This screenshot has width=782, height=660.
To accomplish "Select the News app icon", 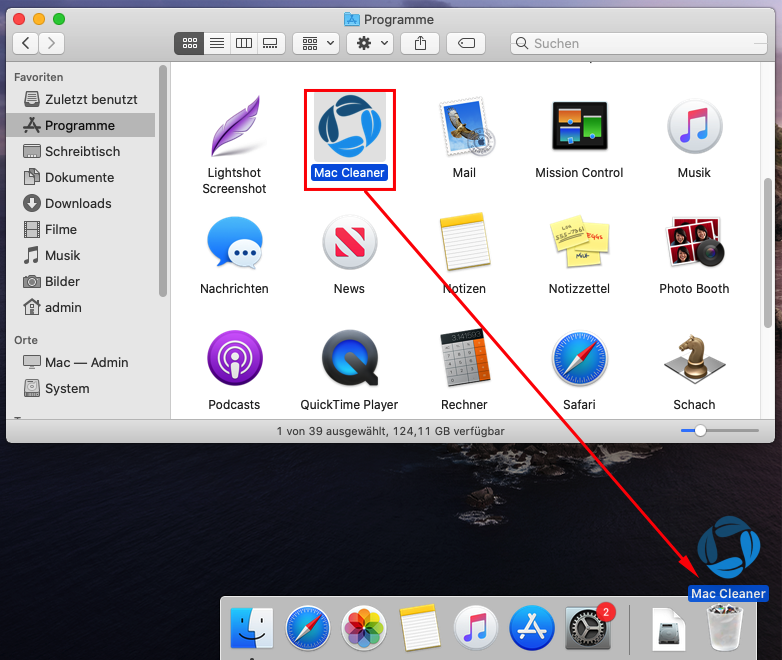I will click(350, 242).
